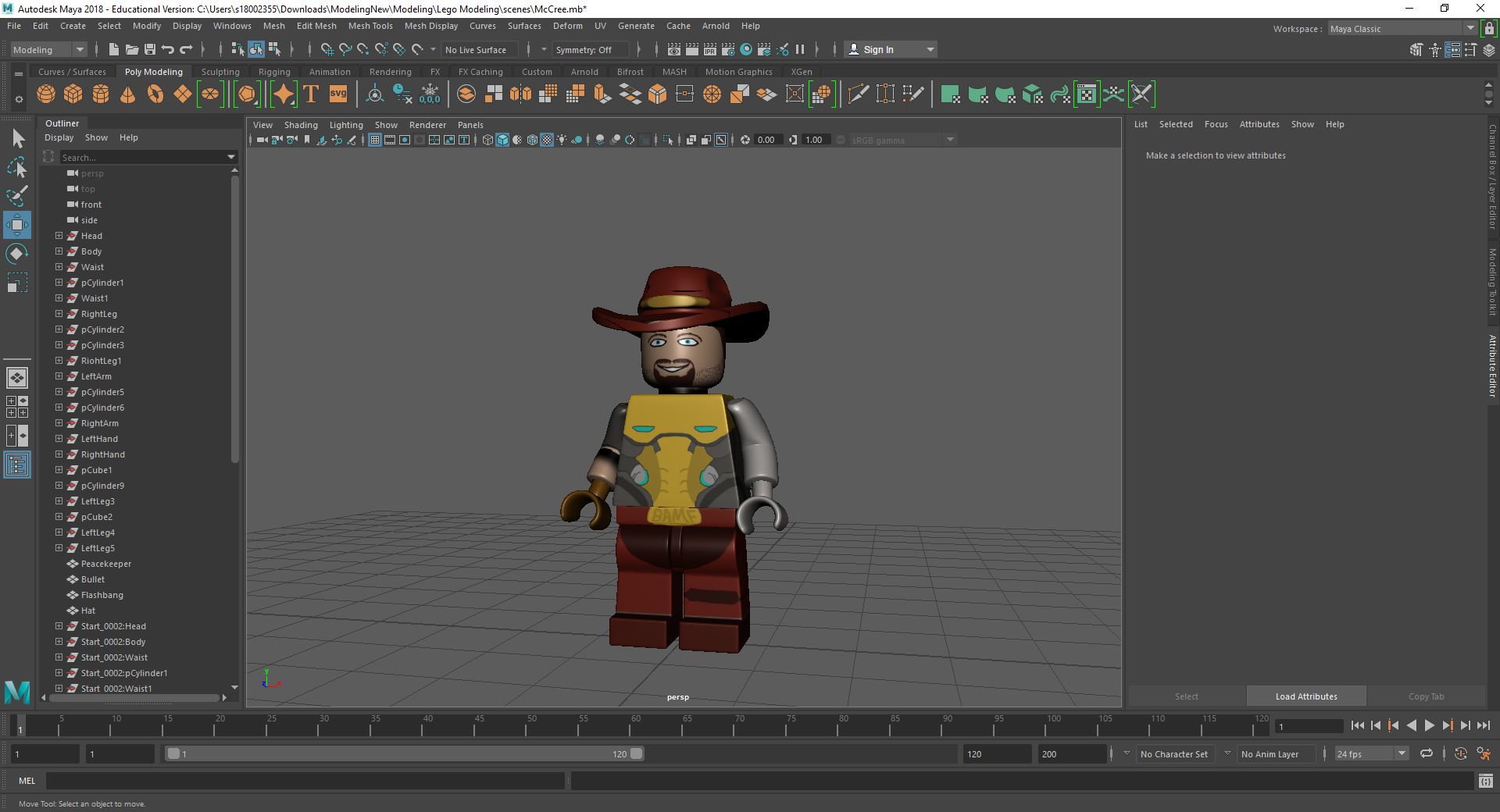
Task: Expand the Head node in Outliner
Action: tap(59, 236)
